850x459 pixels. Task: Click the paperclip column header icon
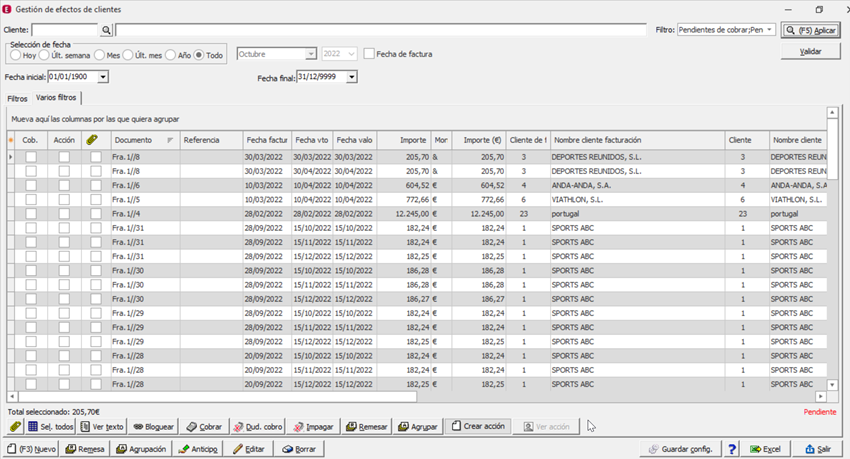click(92, 140)
